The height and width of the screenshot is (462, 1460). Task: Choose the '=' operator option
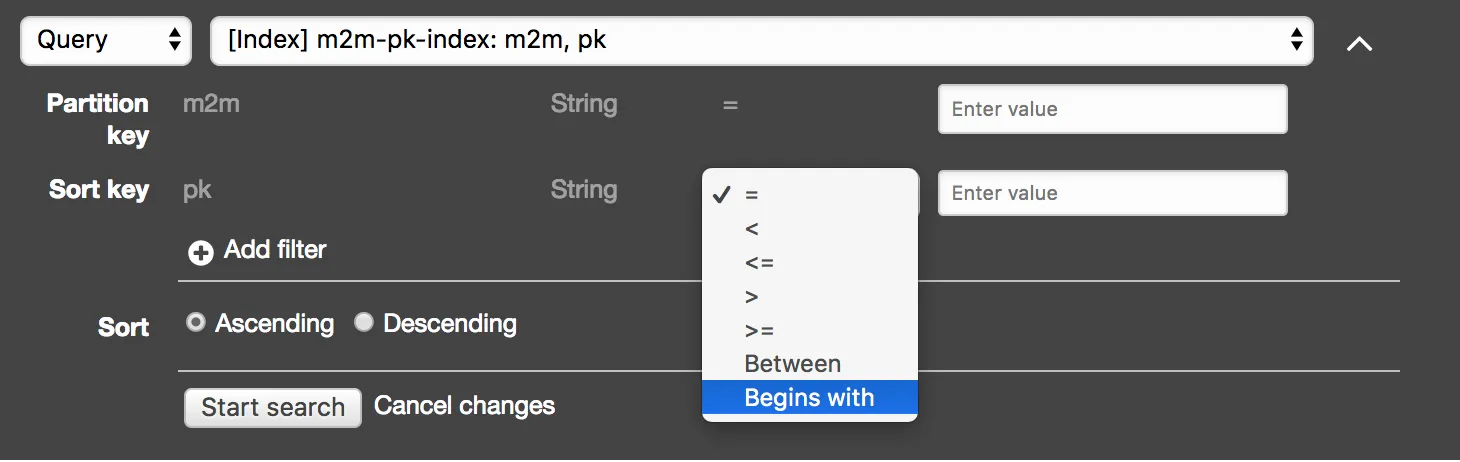tap(752, 196)
